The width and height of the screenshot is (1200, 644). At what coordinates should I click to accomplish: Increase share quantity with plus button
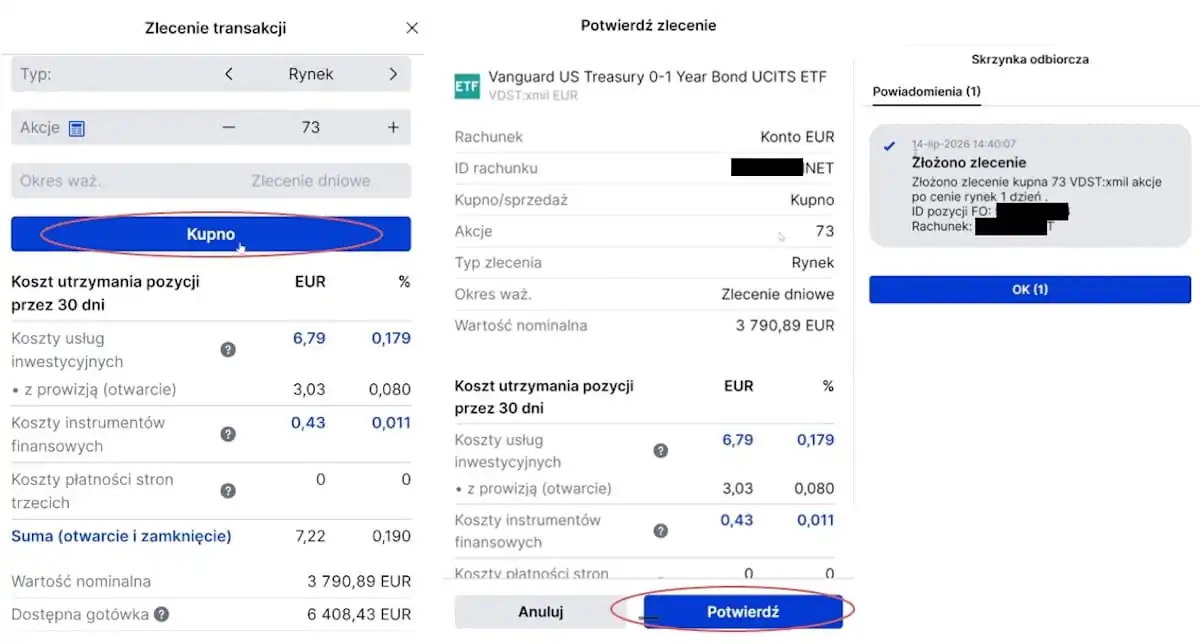pos(393,127)
